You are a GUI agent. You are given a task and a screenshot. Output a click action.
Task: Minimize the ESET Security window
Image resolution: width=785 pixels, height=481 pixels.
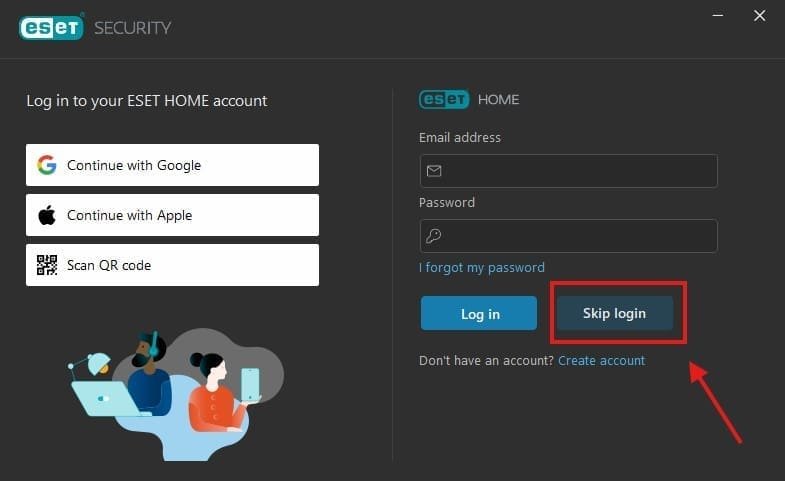pyautogui.click(x=717, y=16)
